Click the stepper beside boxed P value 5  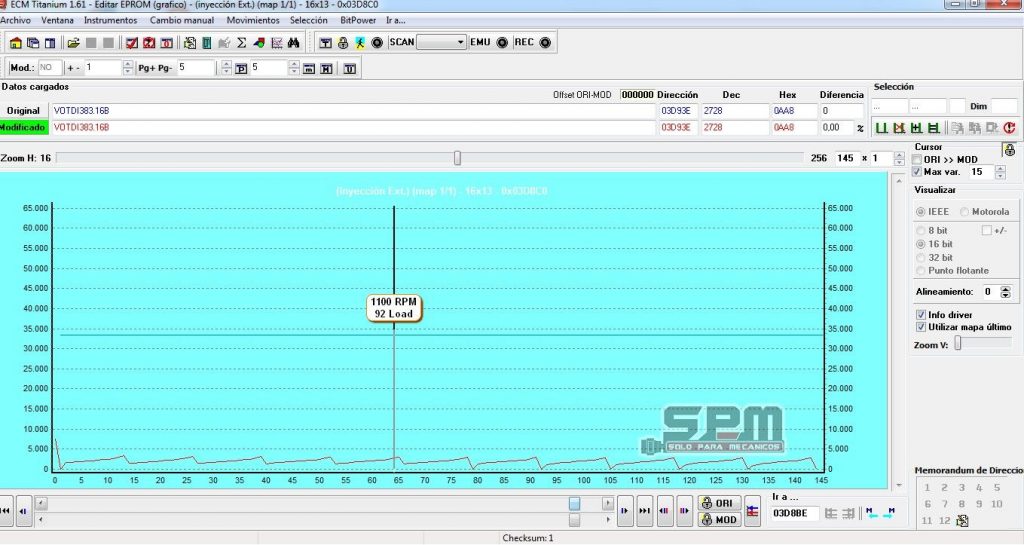click(x=294, y=68)
